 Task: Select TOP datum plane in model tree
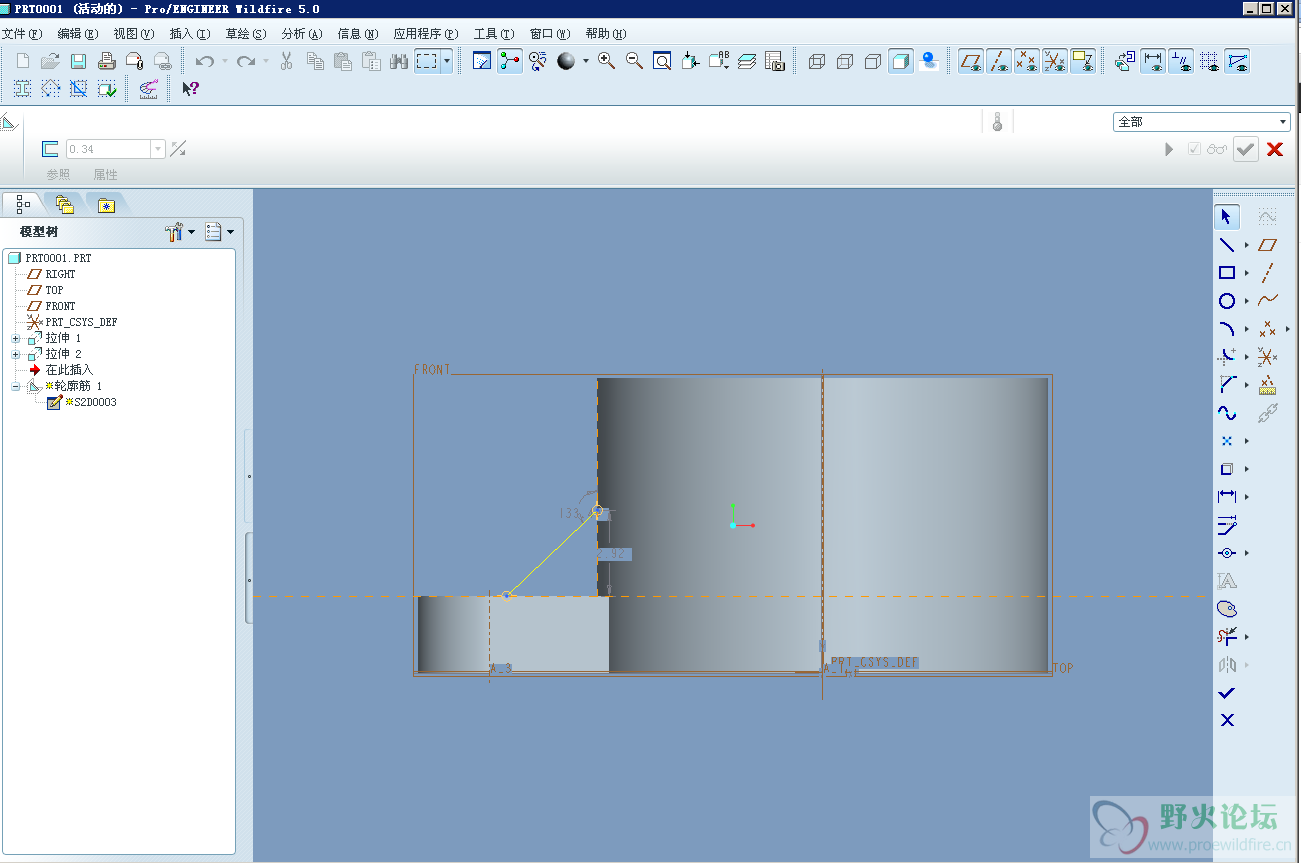point(46,290)
